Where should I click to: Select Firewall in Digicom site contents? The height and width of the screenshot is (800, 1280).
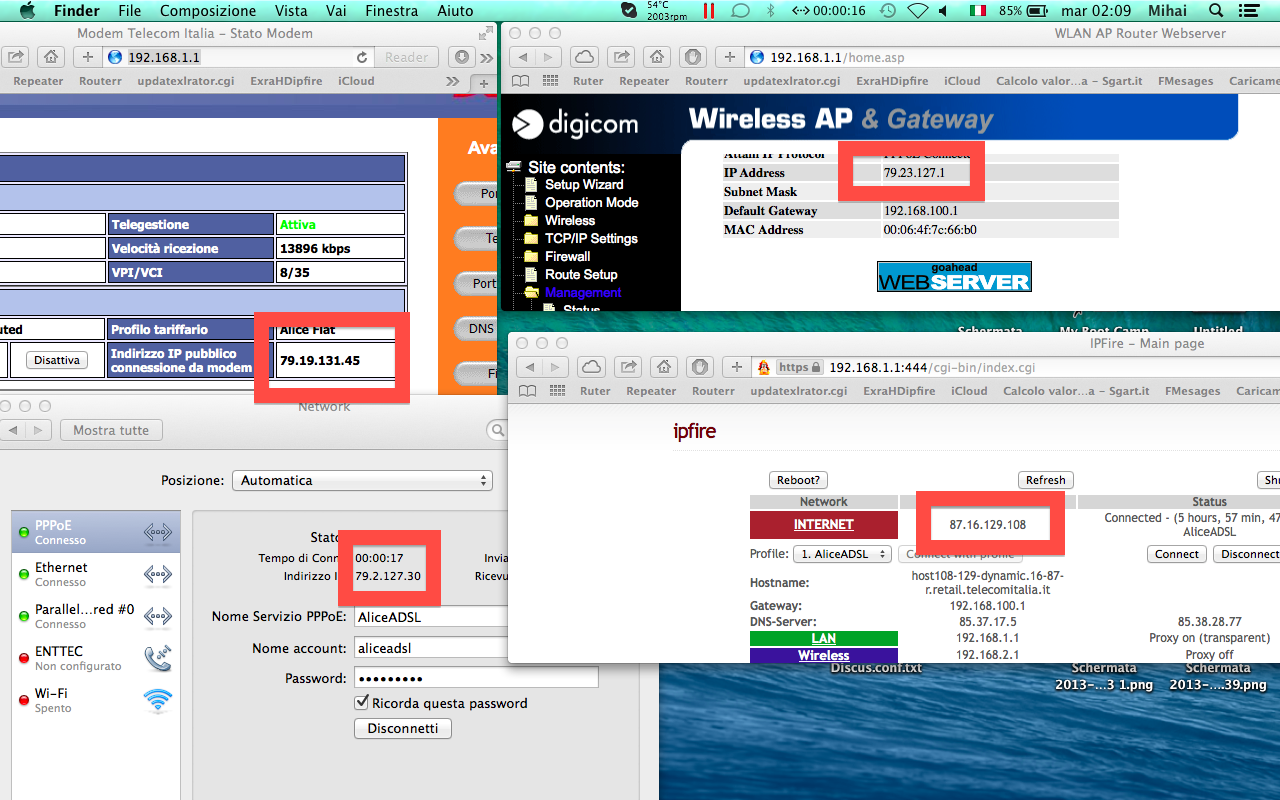point(567,257)
